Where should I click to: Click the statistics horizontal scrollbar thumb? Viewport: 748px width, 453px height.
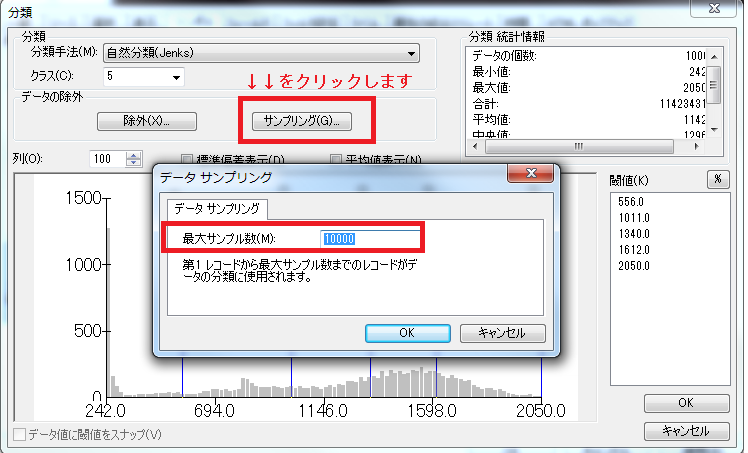point(579,146)
